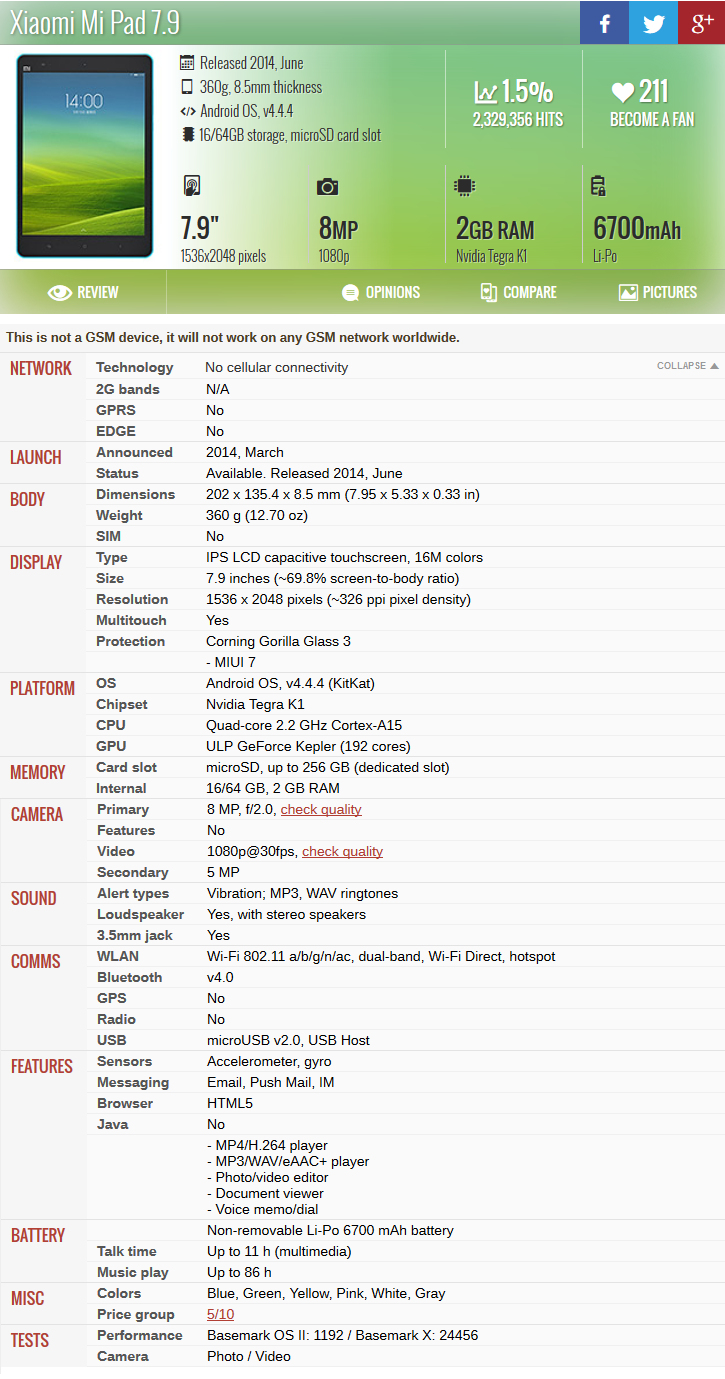
Task: Open video check quality link
Action: click(x=342, y=852)
